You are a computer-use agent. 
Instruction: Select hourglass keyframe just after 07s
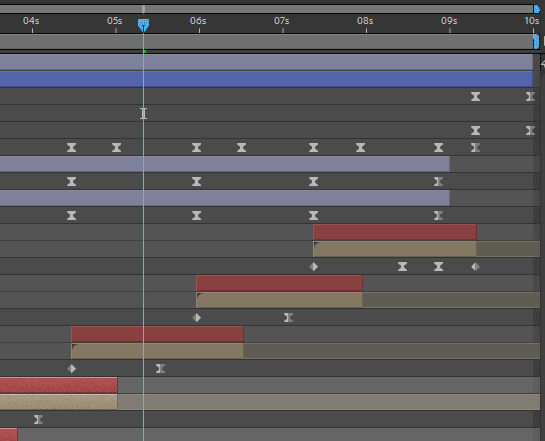click(288, 318)
